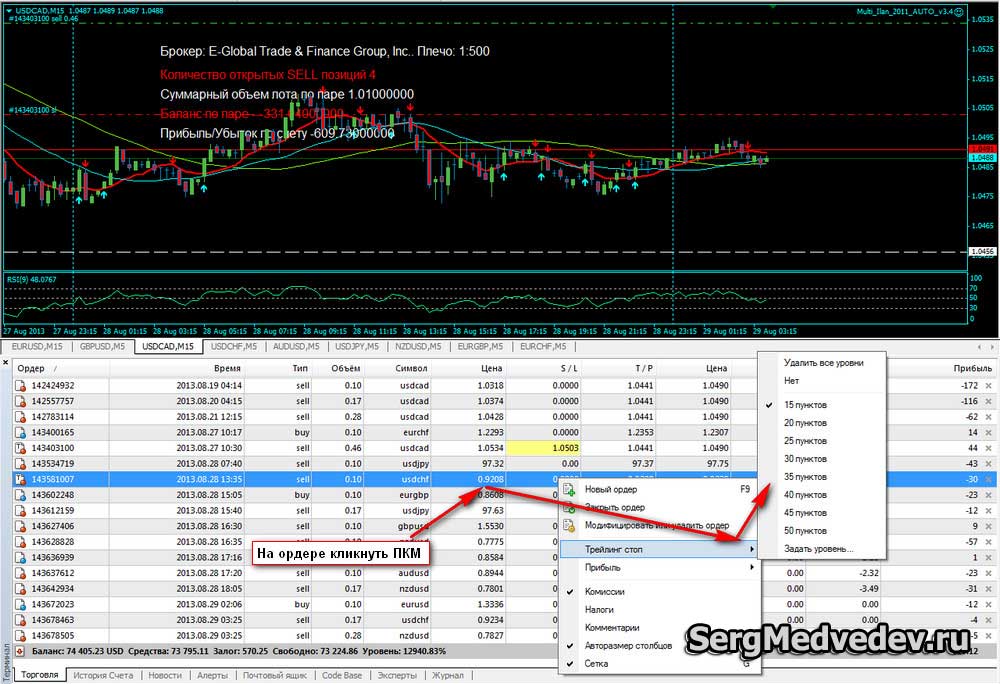Close order 143403100 using X at row end
Image resolution: width=1000 pixels, height=684 pixels.
point(988,448)
